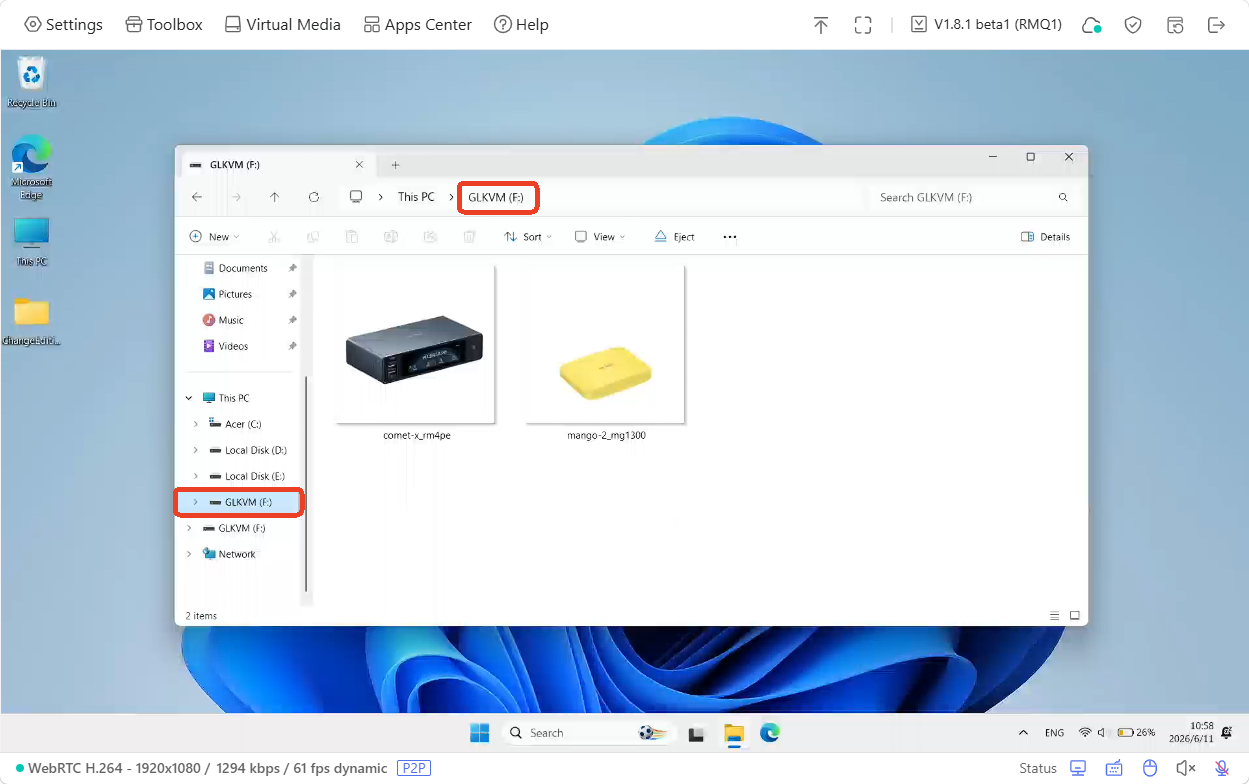Open the Help menu

point(521,25)
